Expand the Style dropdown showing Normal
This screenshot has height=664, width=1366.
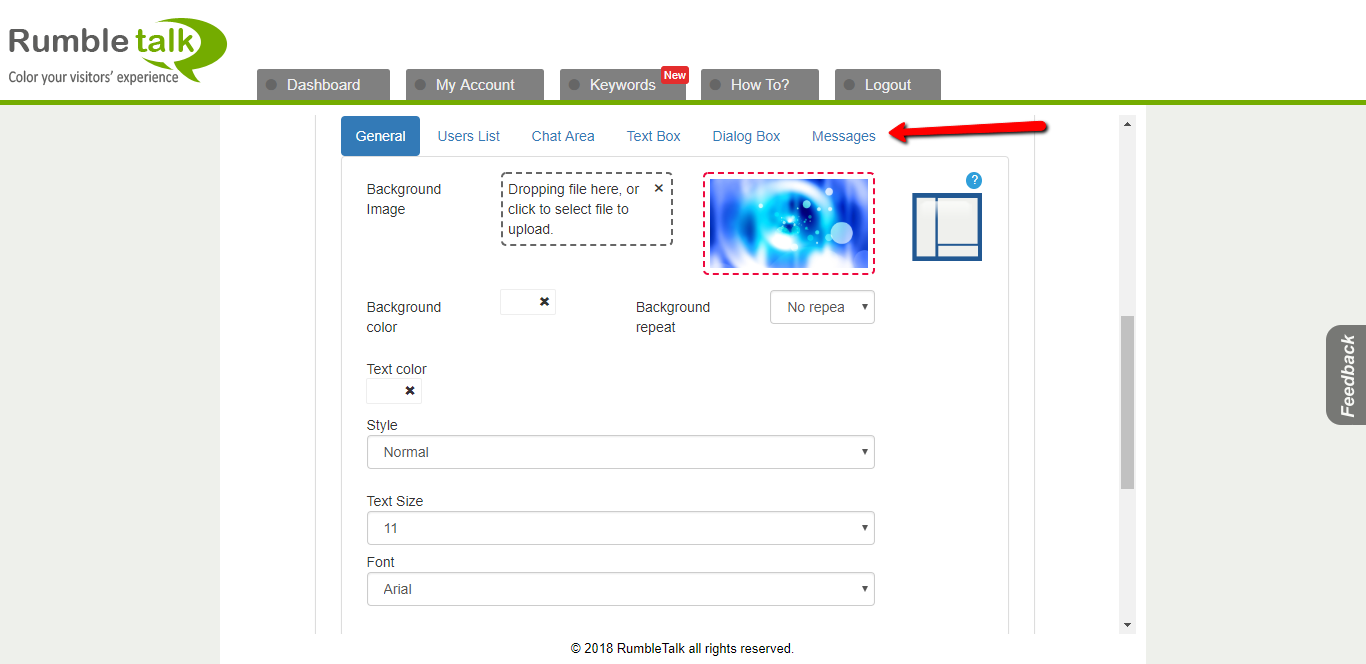pyautogui.click(x=620, y=452)
